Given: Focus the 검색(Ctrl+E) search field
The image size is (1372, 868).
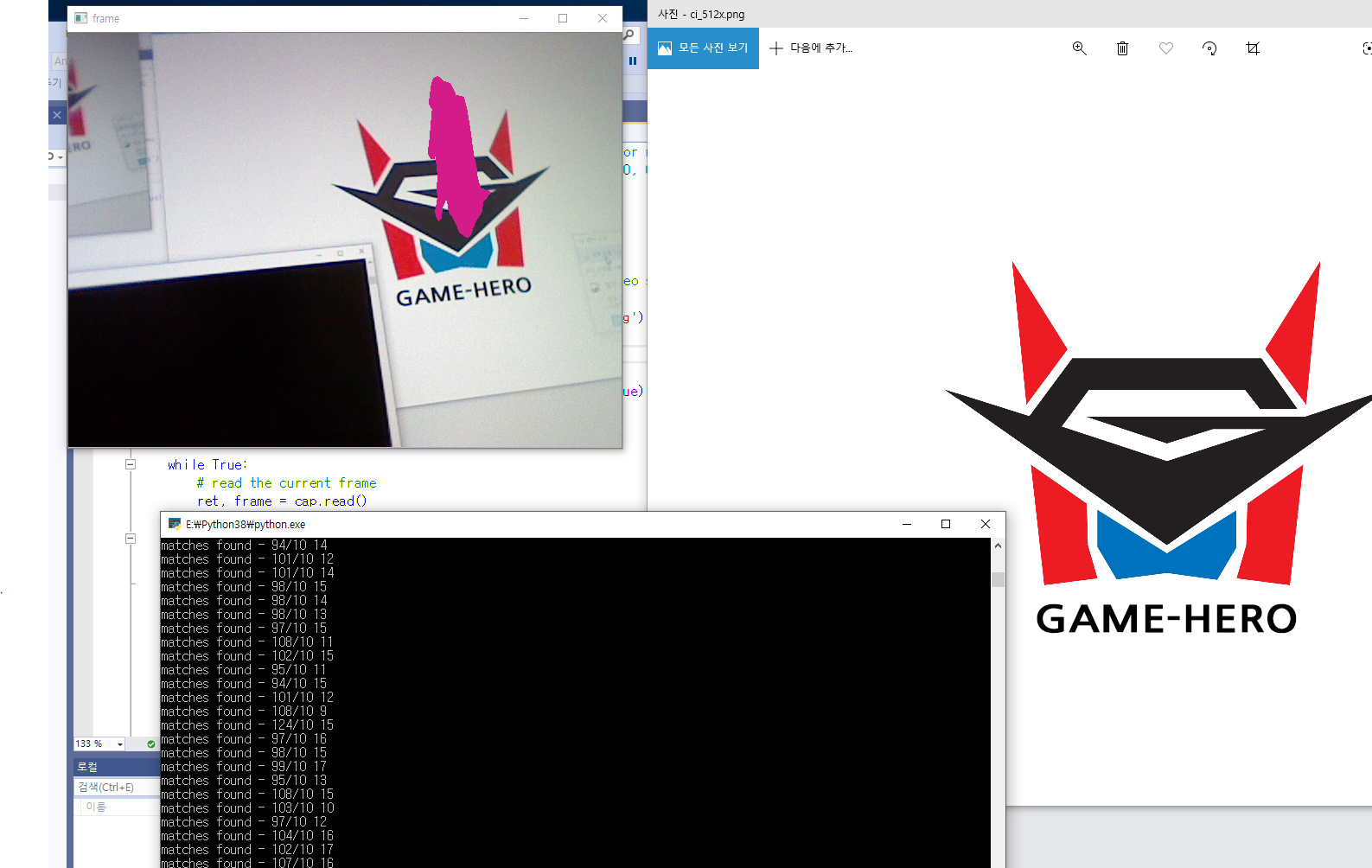Looking at the screenshot, I should coord(117,787).
